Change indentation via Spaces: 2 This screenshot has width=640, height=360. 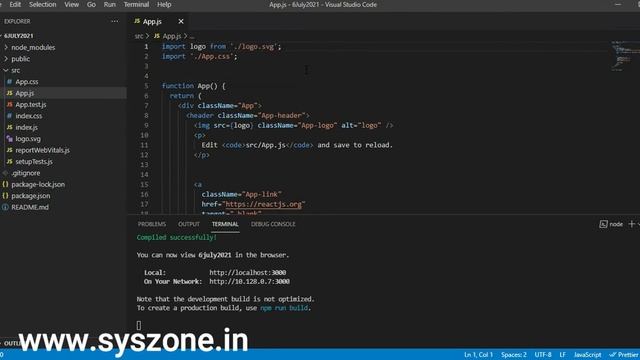(x=514, y=355)
